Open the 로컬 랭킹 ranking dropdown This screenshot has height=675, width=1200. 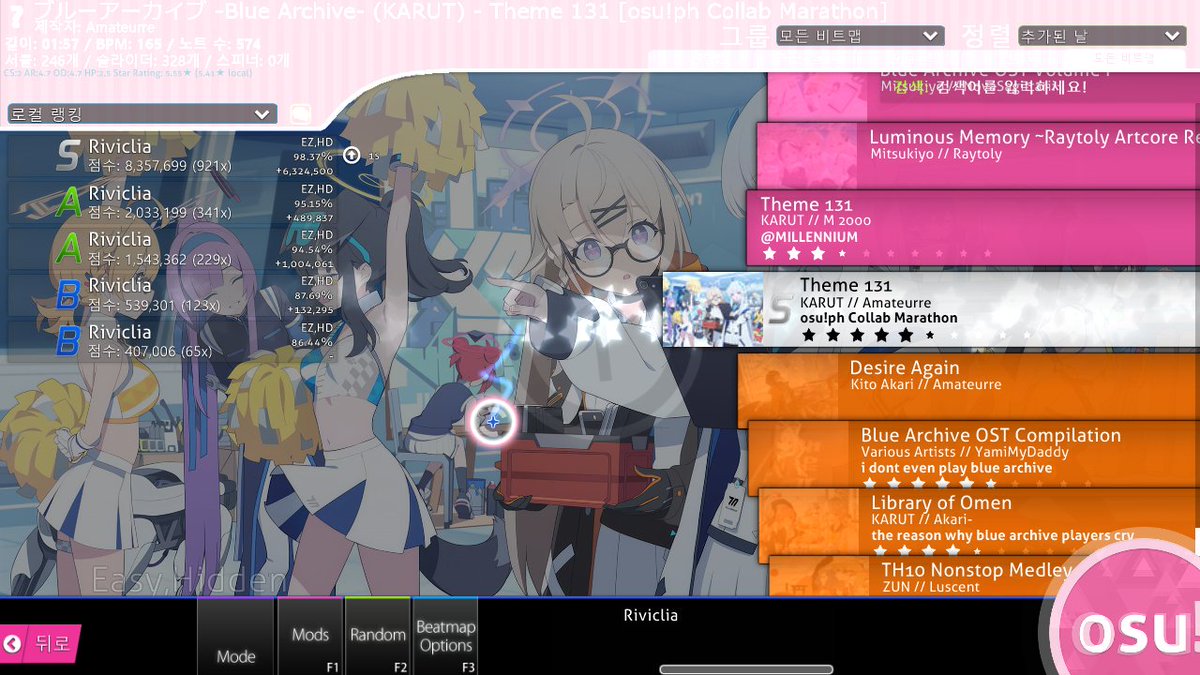click(x=141, y=114)
